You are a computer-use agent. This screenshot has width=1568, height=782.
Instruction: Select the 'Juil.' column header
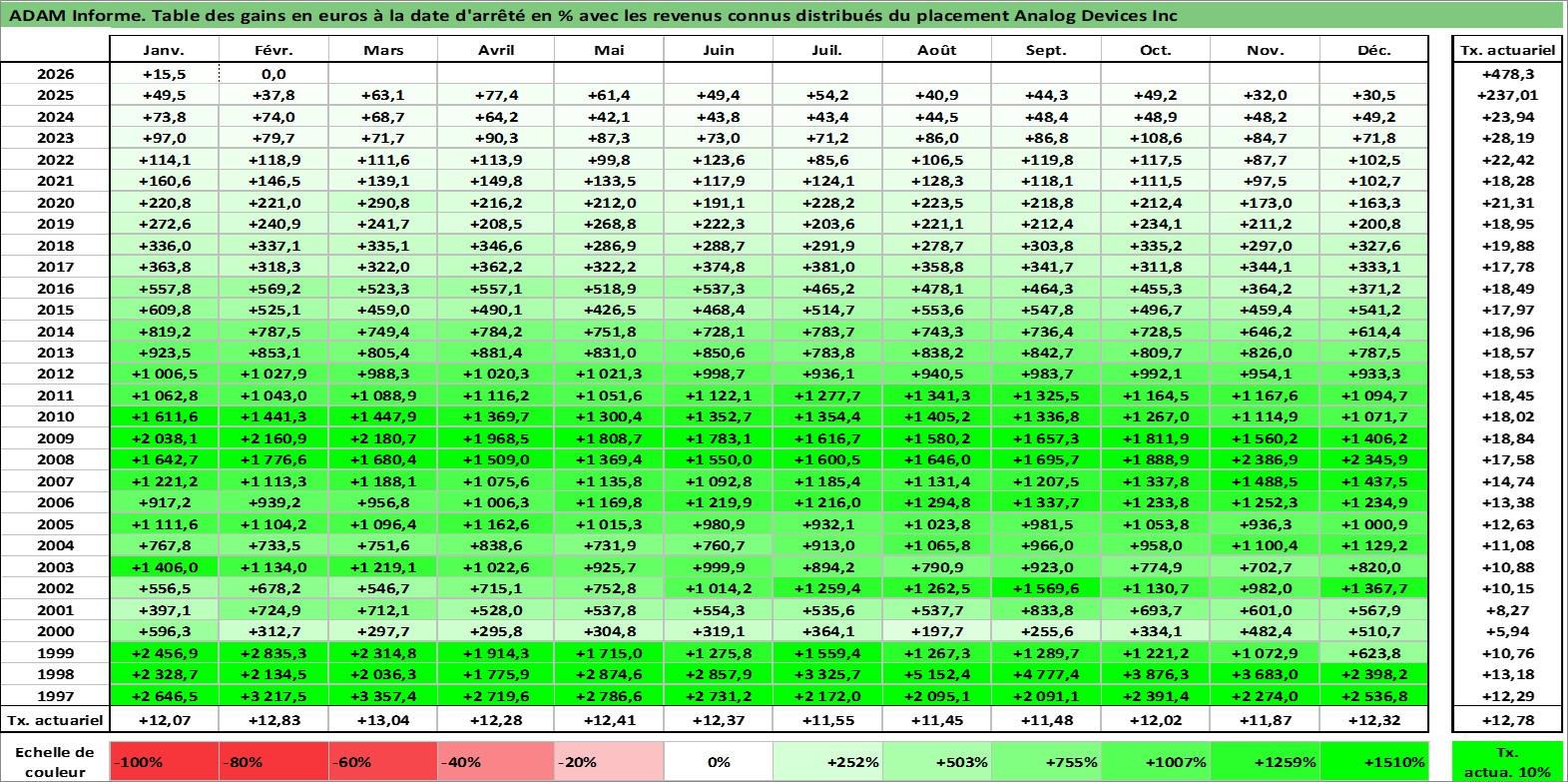pyautogui.click(x=827, y=50)
